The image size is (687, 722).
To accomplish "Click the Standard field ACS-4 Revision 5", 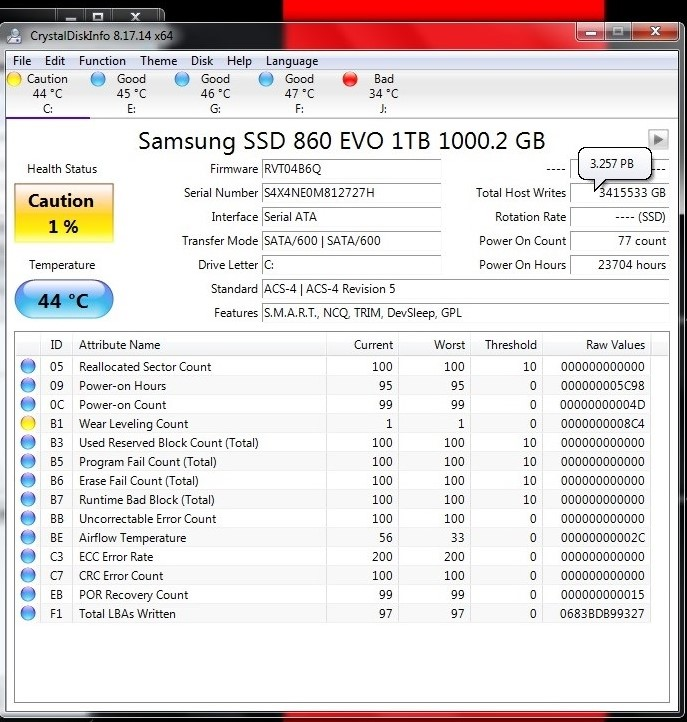I will [465, 289].
